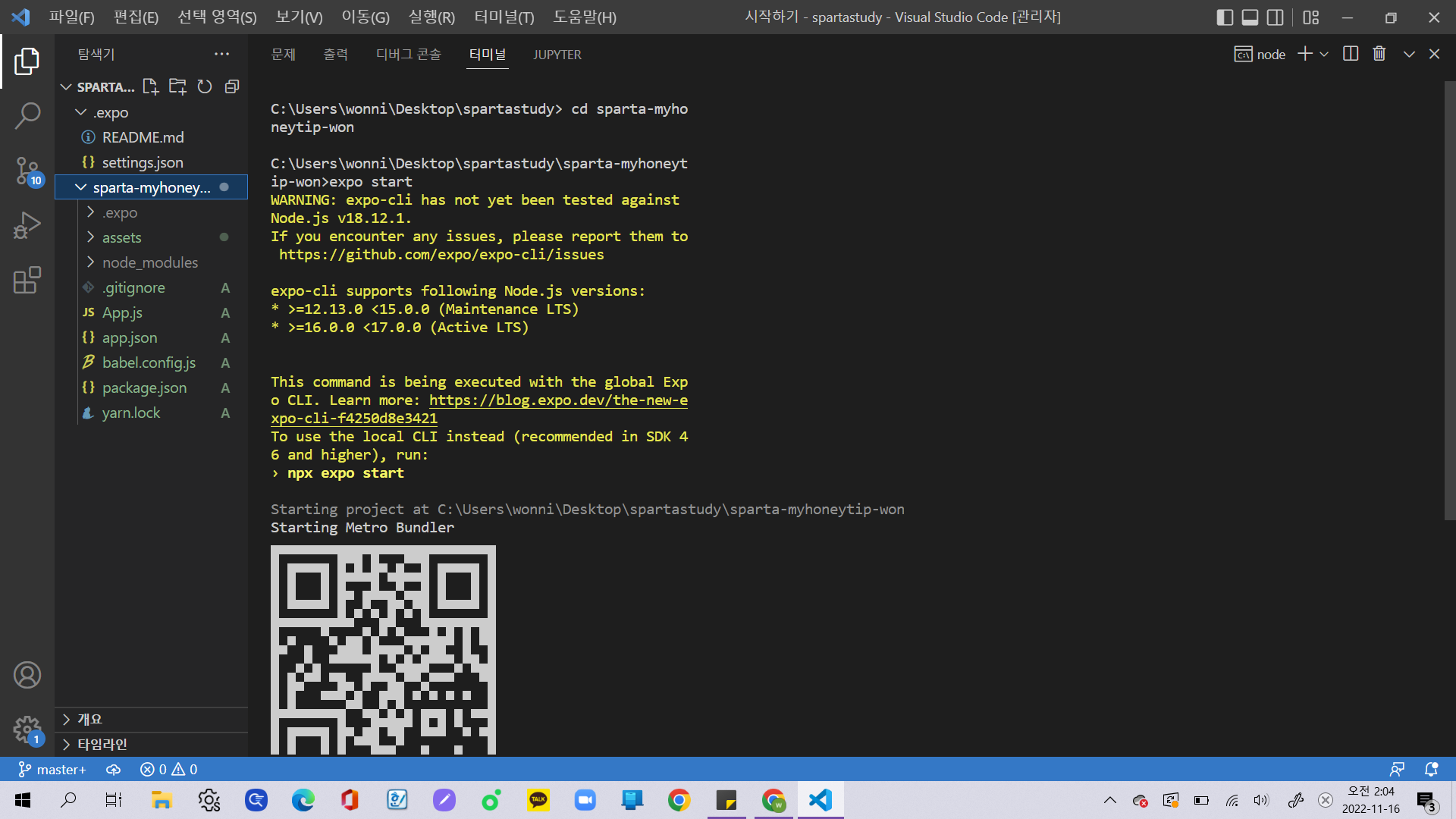The height and width of the screenshot is (819, 1456).
Task: Switch to the JUPYTER panel tab
Action: (x=557, y=54)
